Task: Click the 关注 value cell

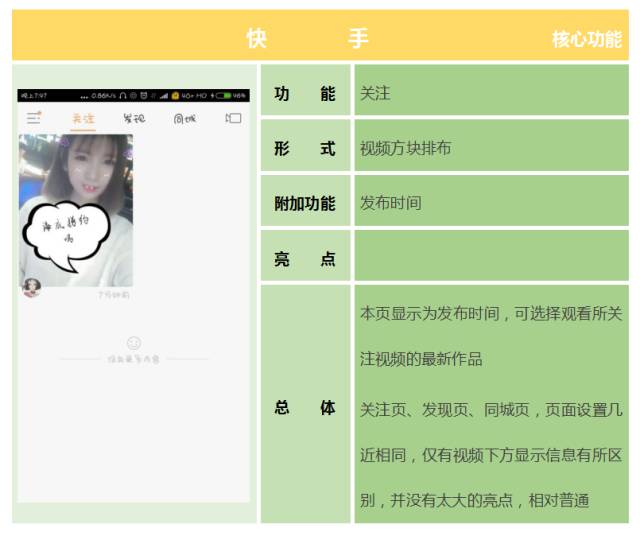Action: 491,90
